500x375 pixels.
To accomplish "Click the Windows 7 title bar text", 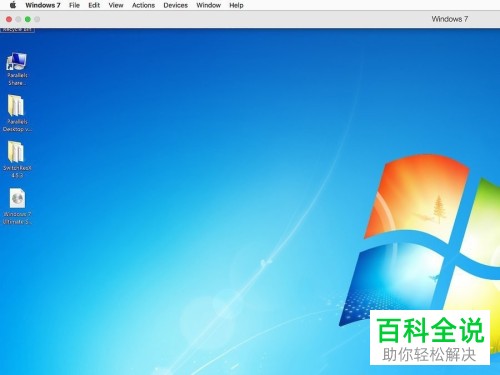I will tap(450, 19).
